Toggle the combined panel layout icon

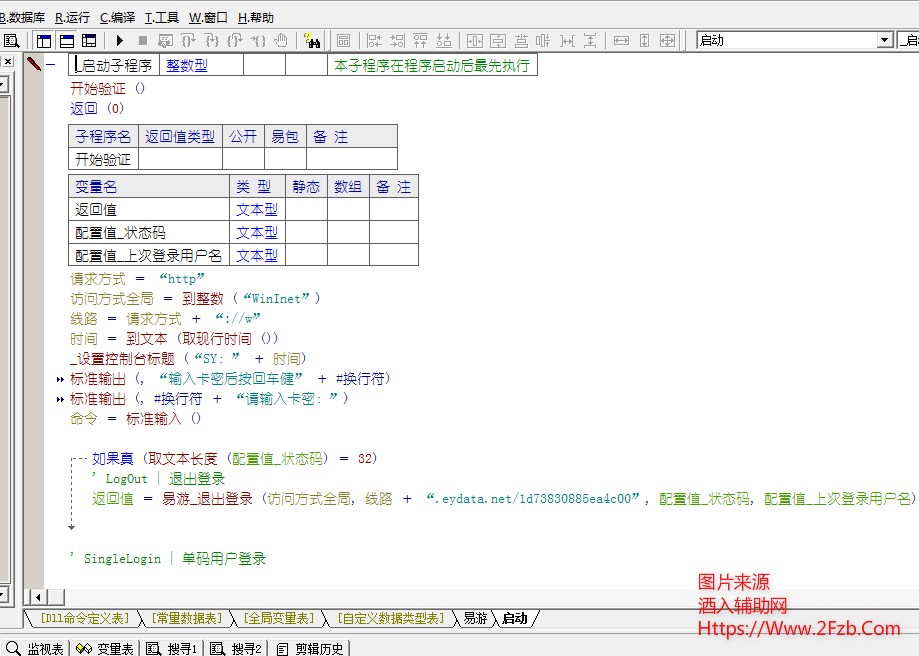coord(89,41)
